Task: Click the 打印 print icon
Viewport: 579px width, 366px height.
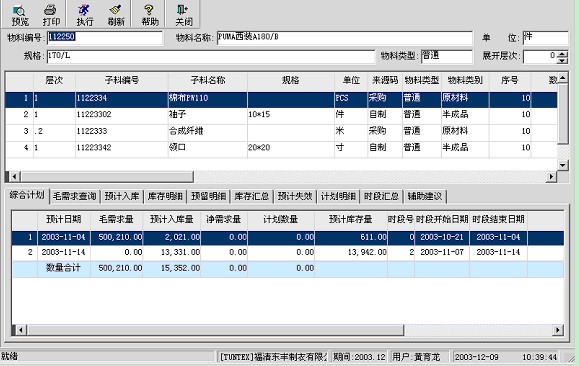Action: 51,15
